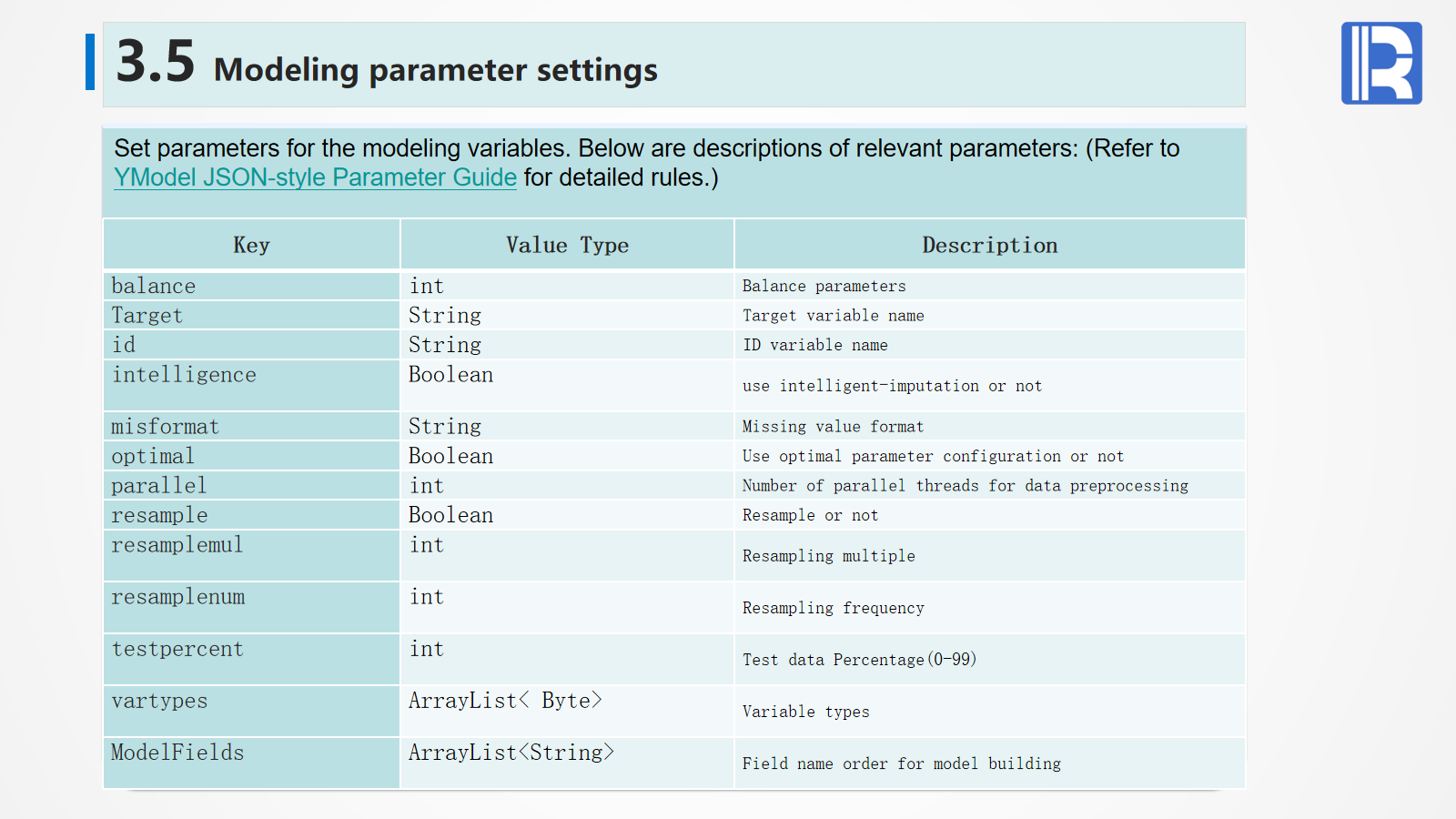1456x819 pixels.
Task: Click the blue R logo icon
Action: [1380, 63]
